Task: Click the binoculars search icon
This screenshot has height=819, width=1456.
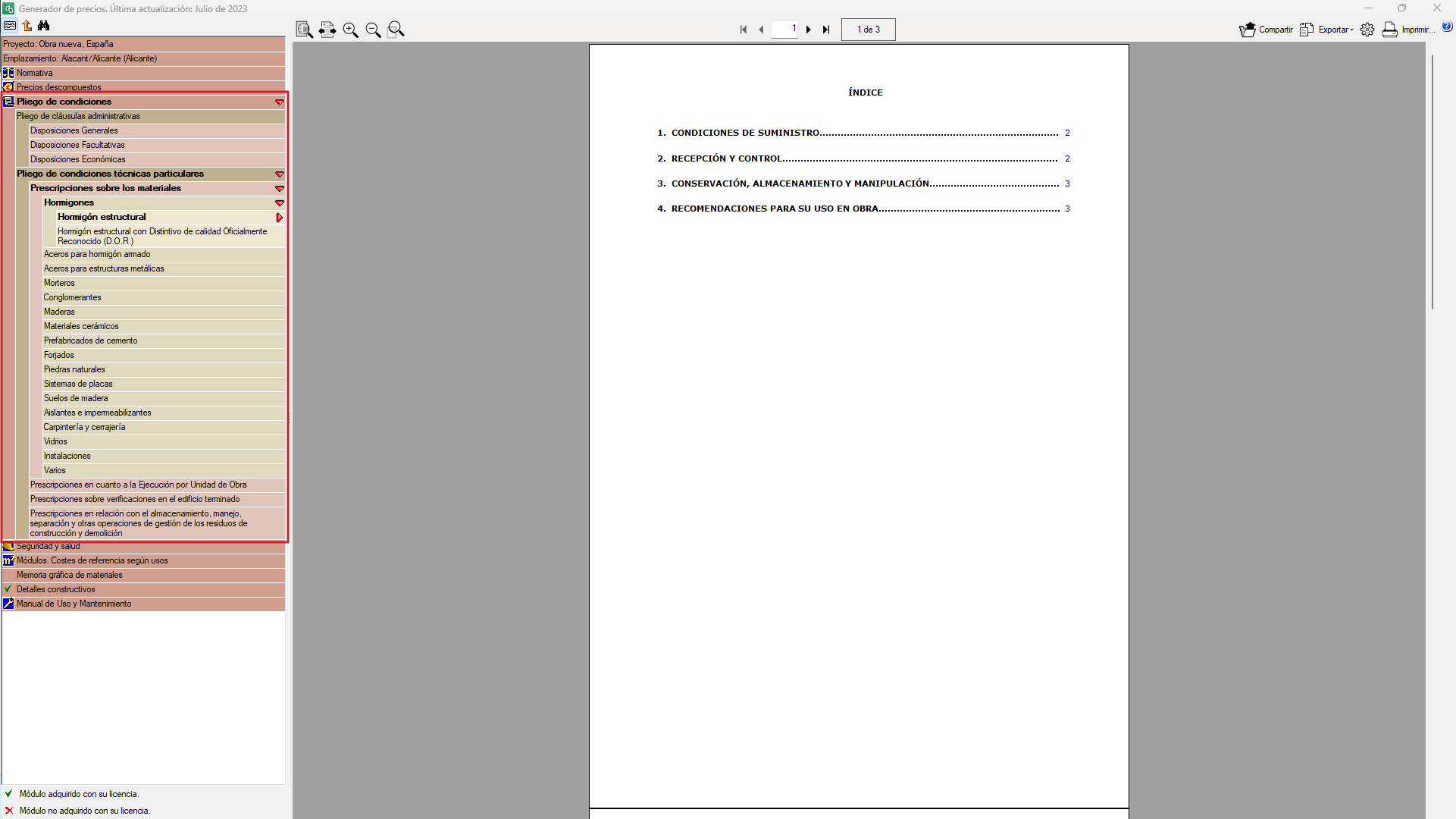Action: click(44, 26)
